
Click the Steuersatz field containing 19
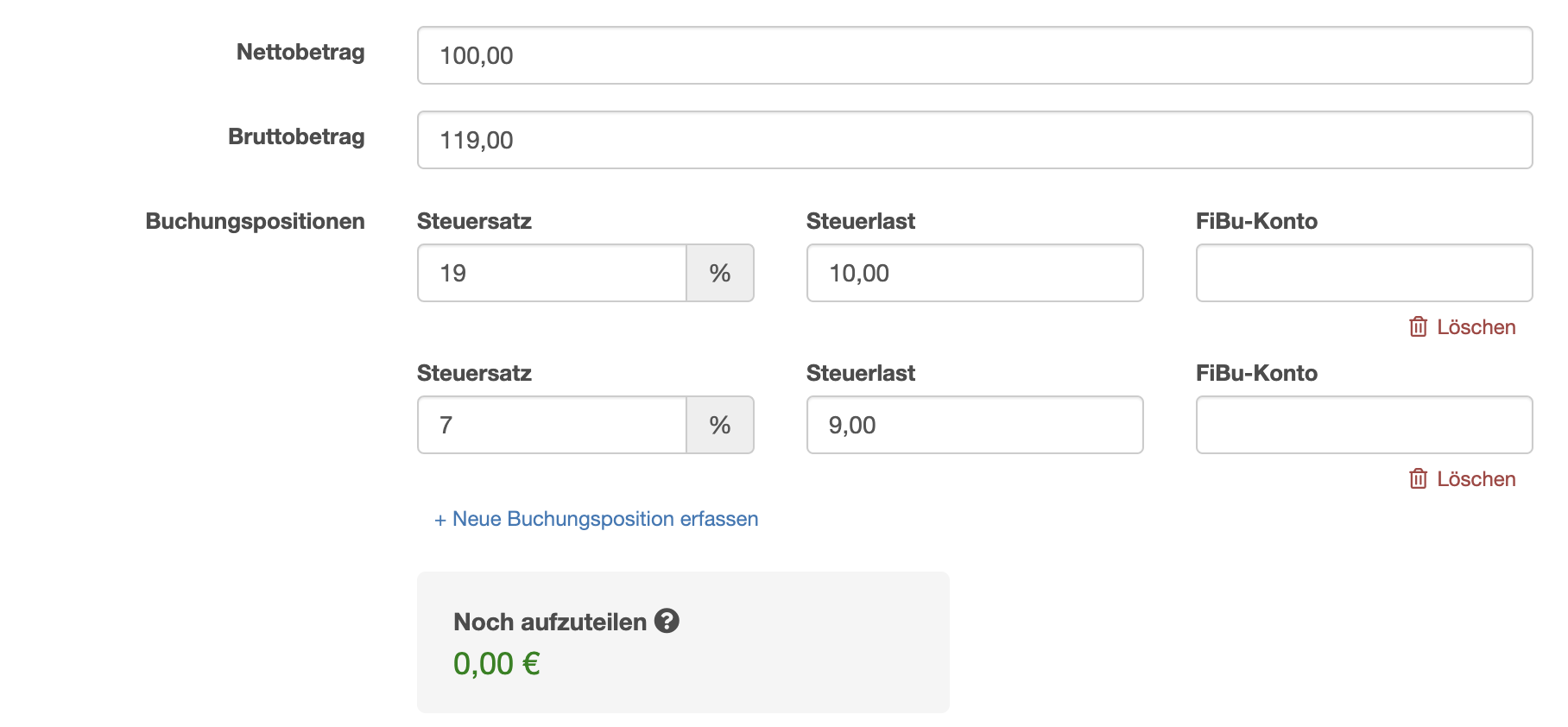552,273
